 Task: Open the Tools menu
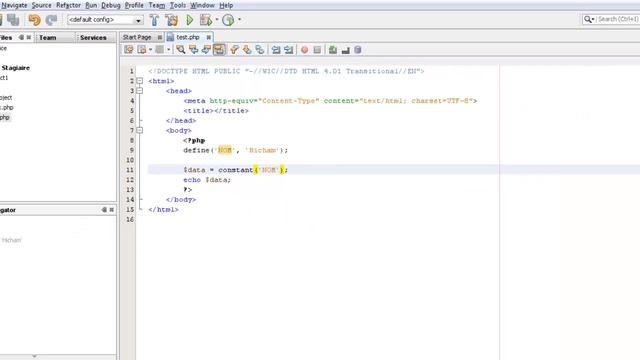click(x=178, y=5)
